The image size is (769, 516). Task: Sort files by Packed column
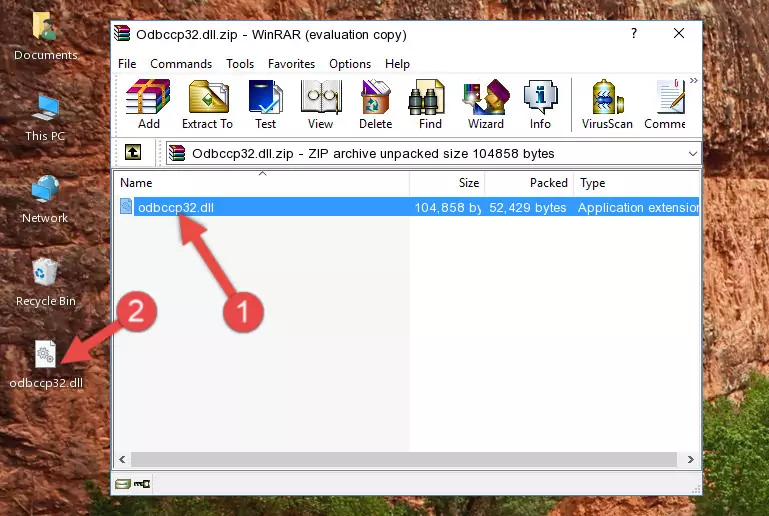tap(529, 183)
